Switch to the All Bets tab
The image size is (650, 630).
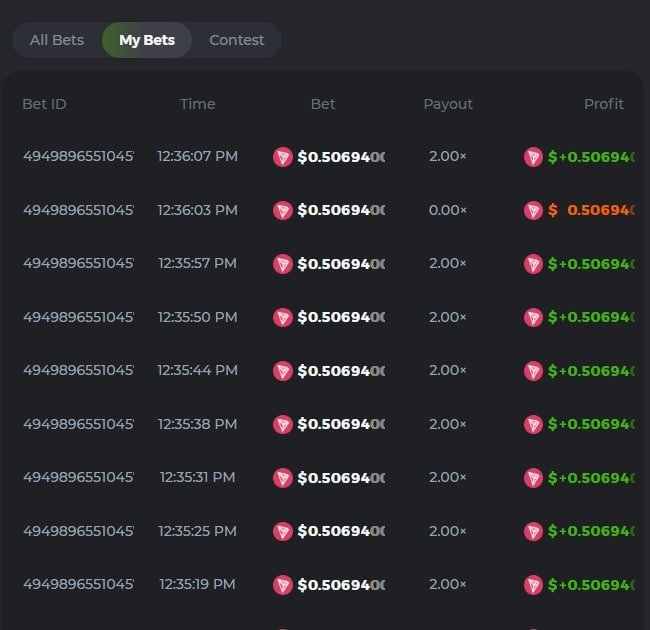coord(57,40)
